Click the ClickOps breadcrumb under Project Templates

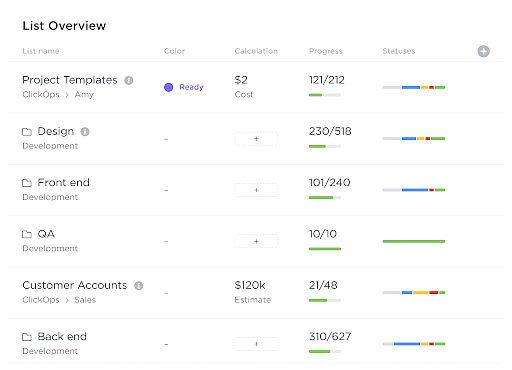tap(41, 95)
